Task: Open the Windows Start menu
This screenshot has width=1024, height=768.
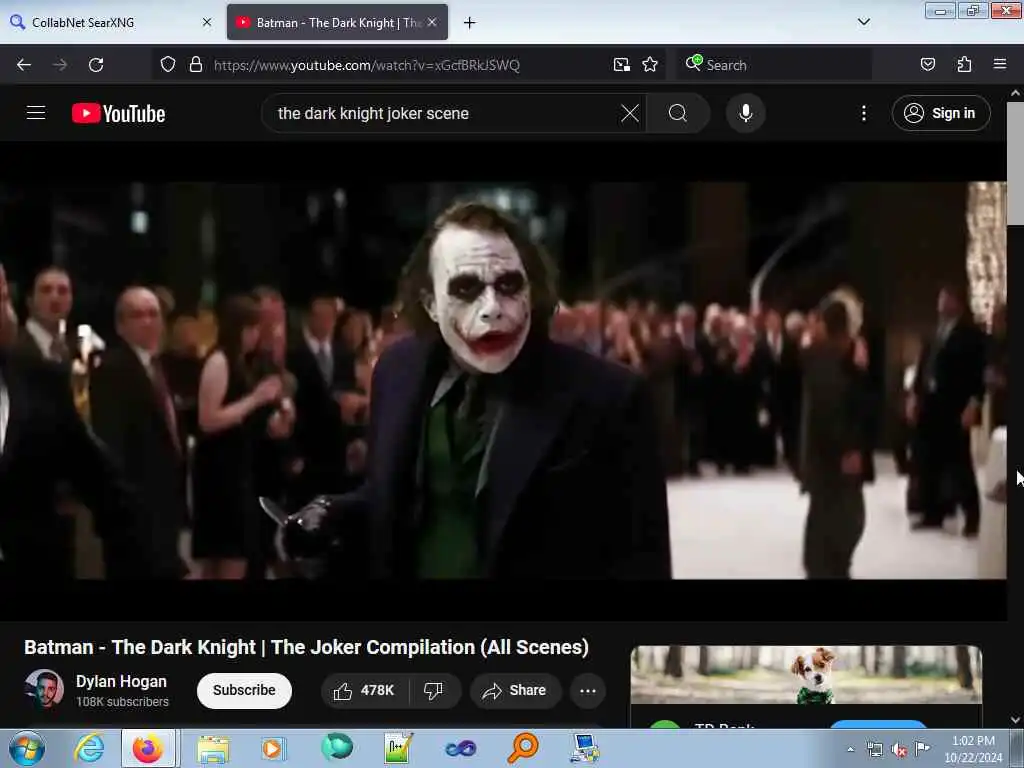Action: (x=27, y=748)
